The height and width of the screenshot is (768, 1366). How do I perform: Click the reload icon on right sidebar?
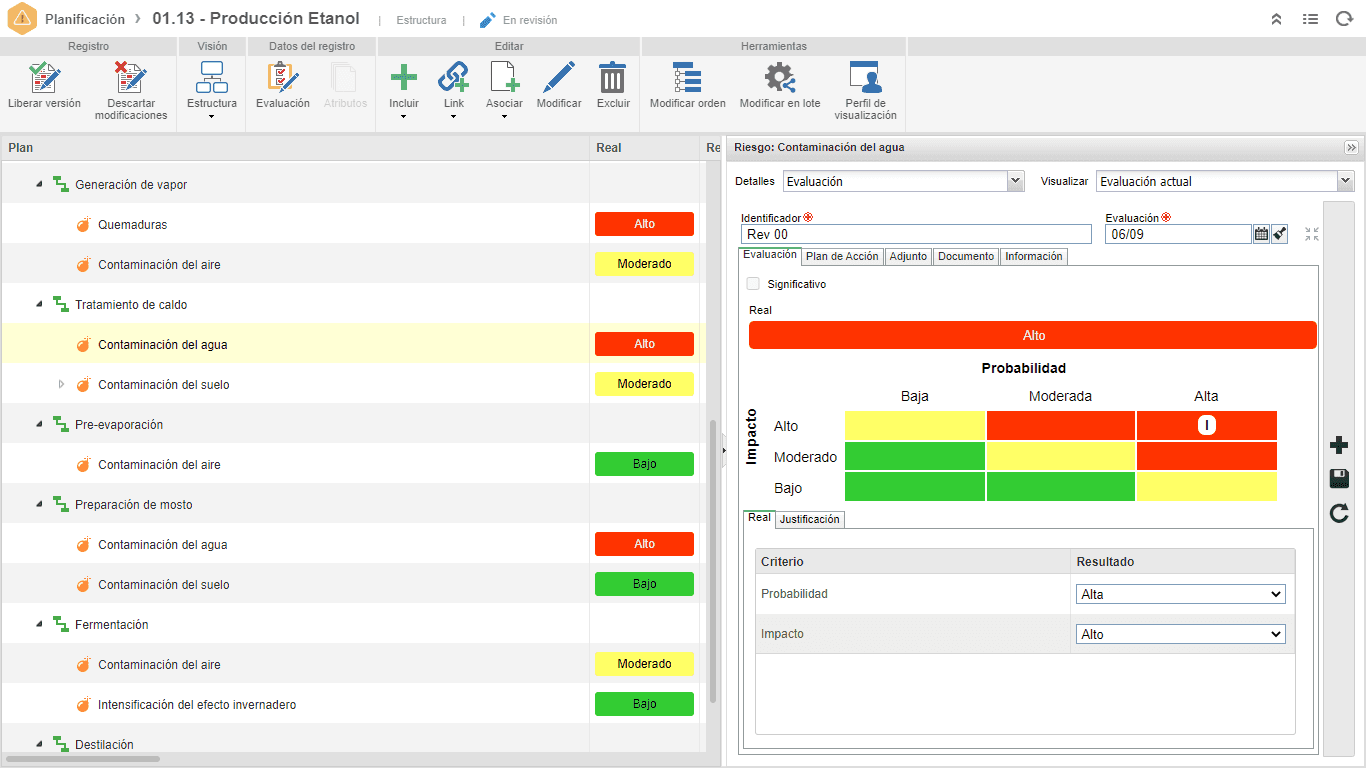coord(1339,514)
